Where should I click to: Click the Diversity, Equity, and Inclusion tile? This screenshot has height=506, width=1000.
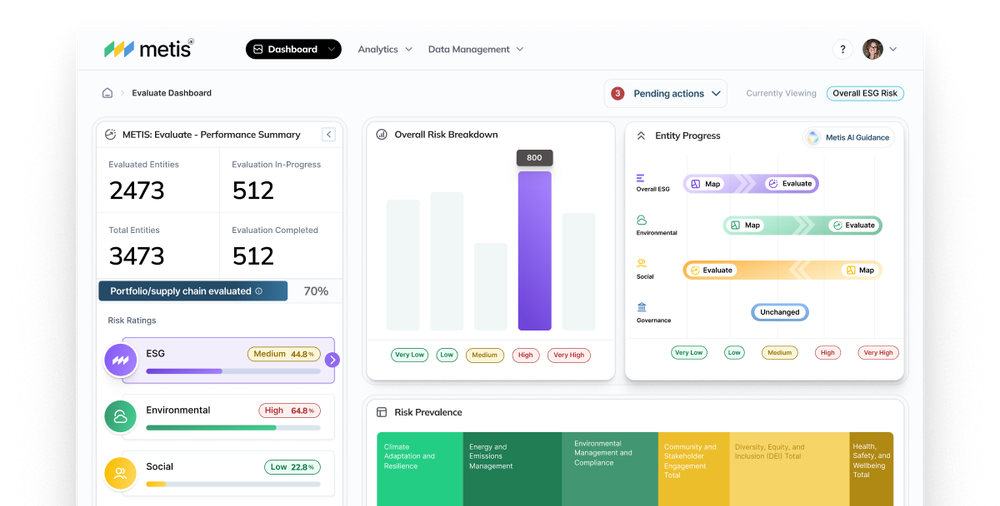(789, 469)
